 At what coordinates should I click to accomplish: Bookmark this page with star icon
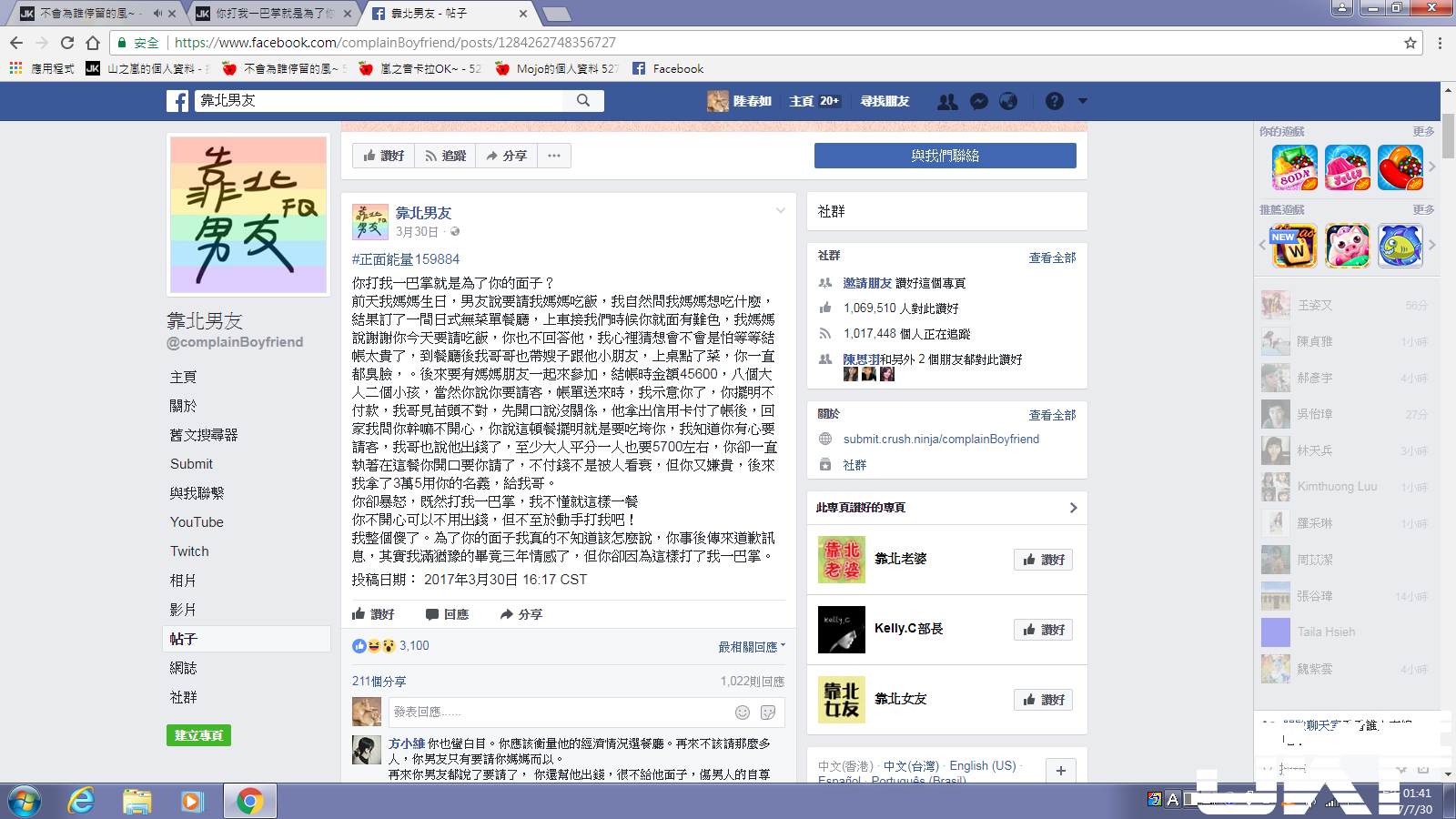(1410, 43)
